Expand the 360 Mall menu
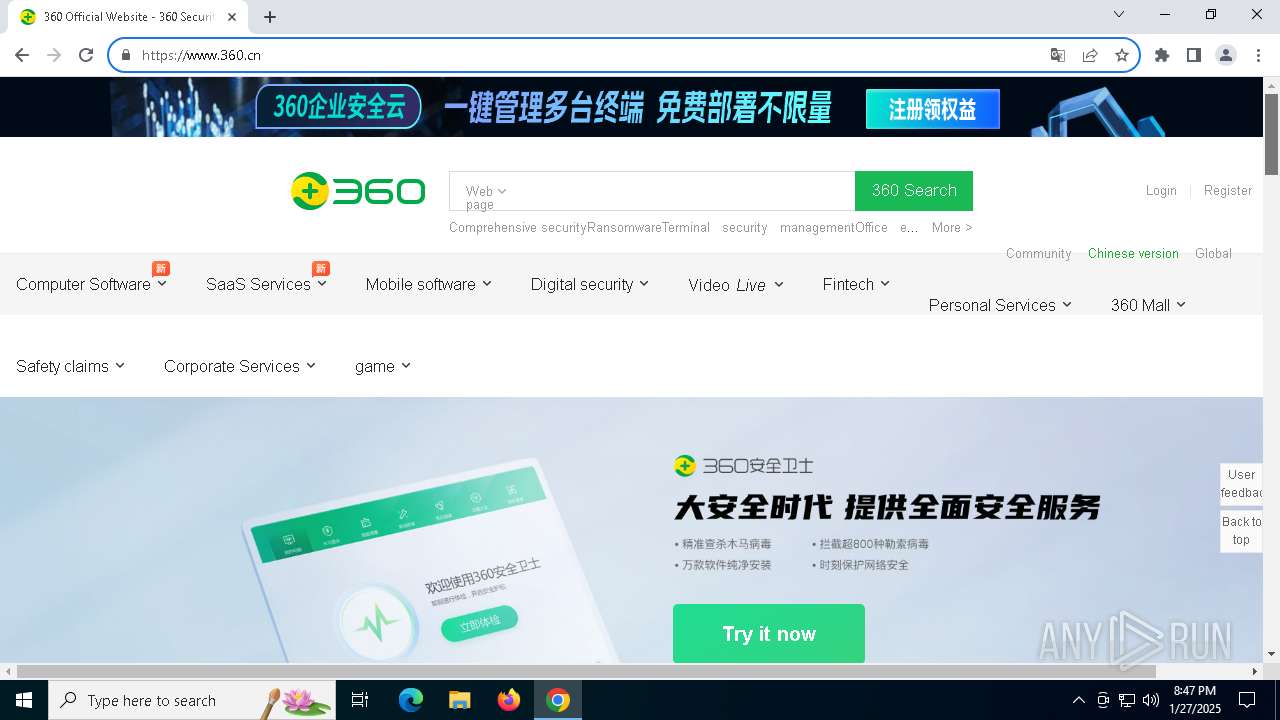The width and height of the screenshot is (1280, 720). 1148,305
